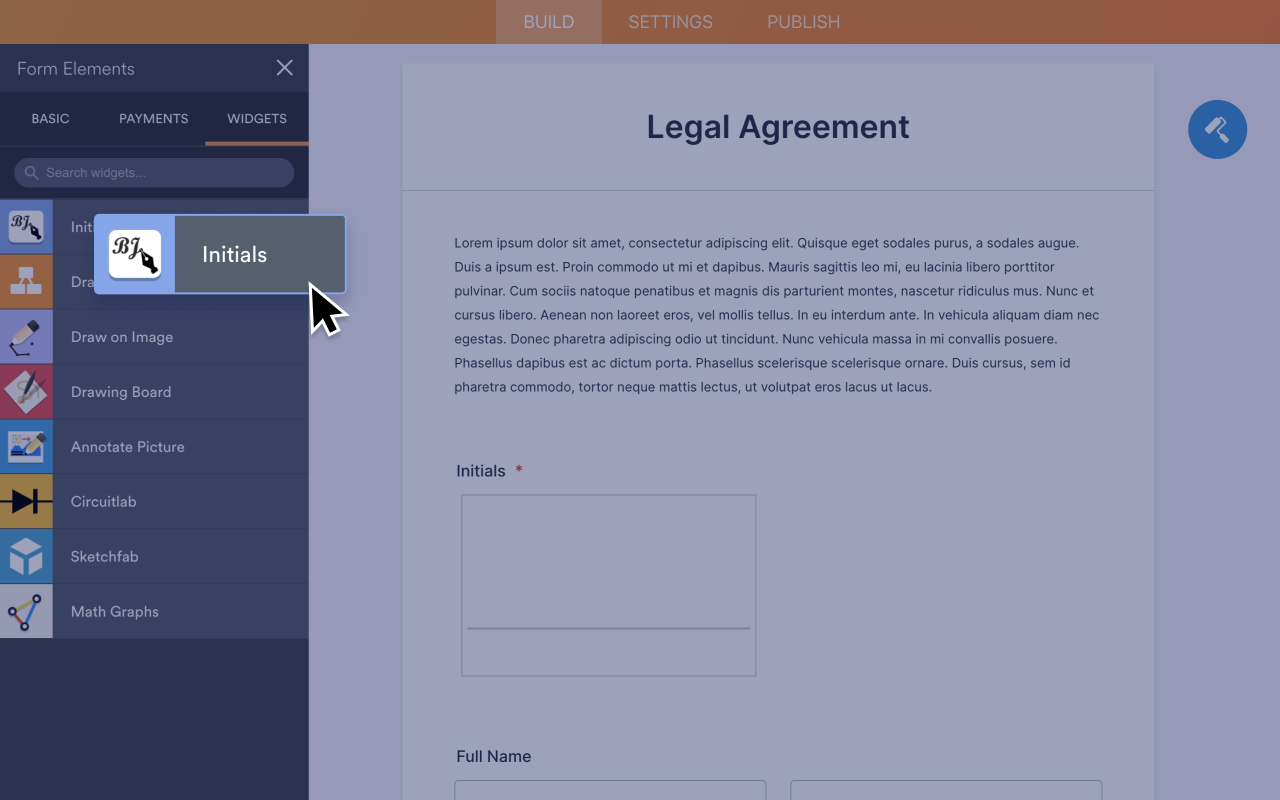Open the PUBLISH tab
The width and height of the screenshot is (1280, 800).
pos(803,22)
